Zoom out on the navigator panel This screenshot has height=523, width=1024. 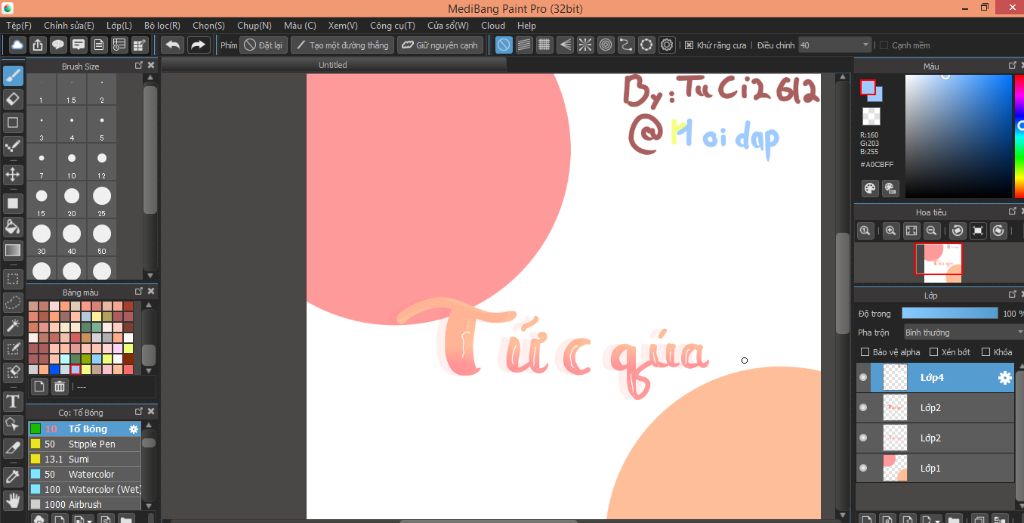pyautogui.click(x=932, y=230)
